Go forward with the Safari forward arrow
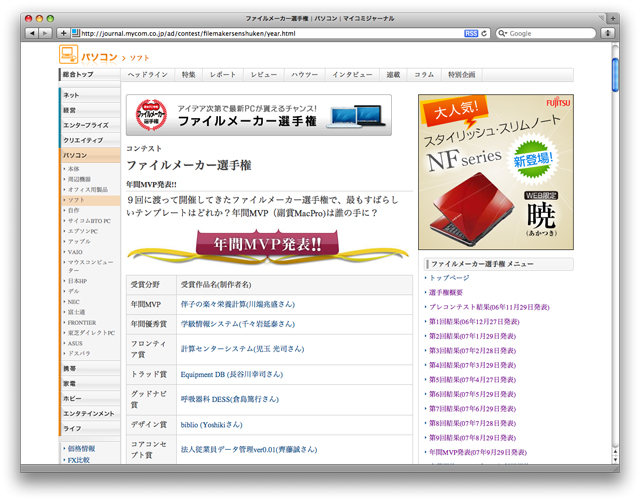Screen dimensions: 640x501 [45, 33]
